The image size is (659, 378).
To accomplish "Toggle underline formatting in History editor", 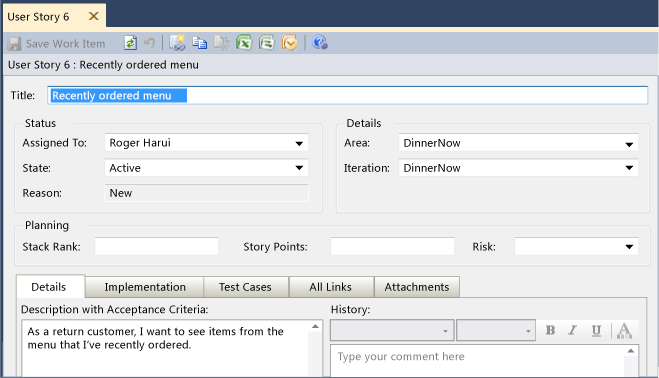I will point(596,330).
